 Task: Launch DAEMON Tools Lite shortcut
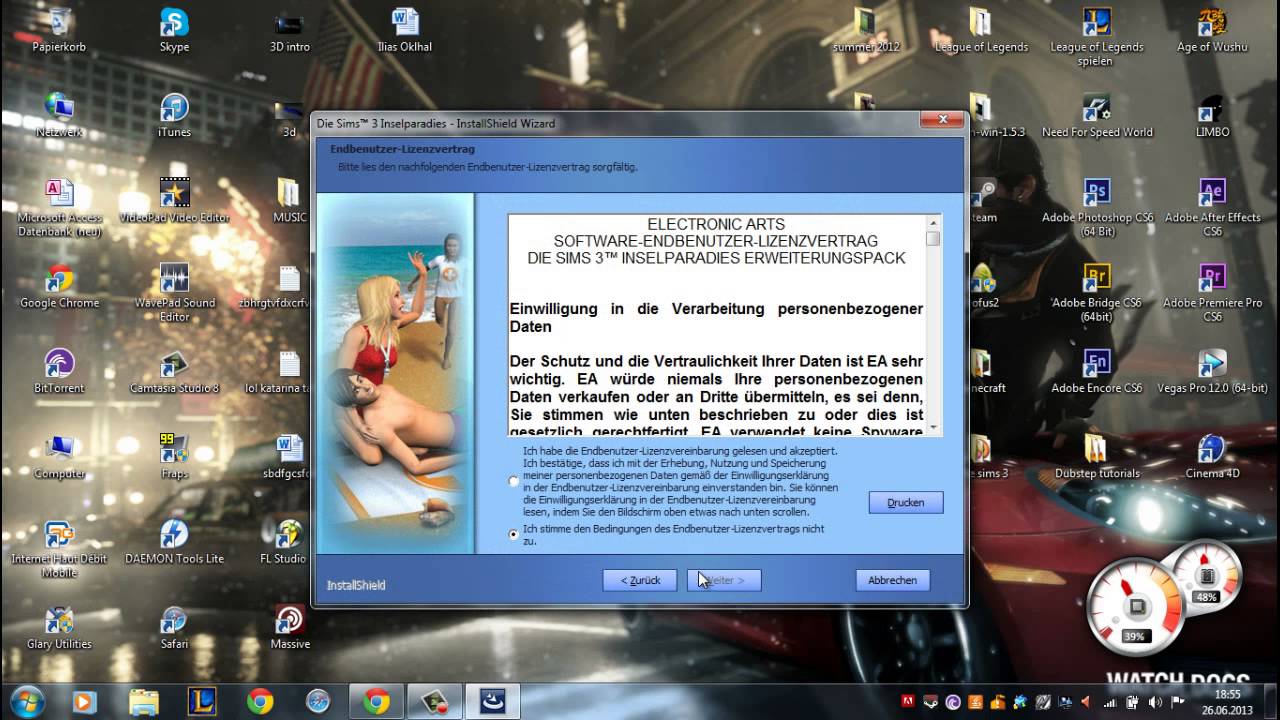click(174, 541)
